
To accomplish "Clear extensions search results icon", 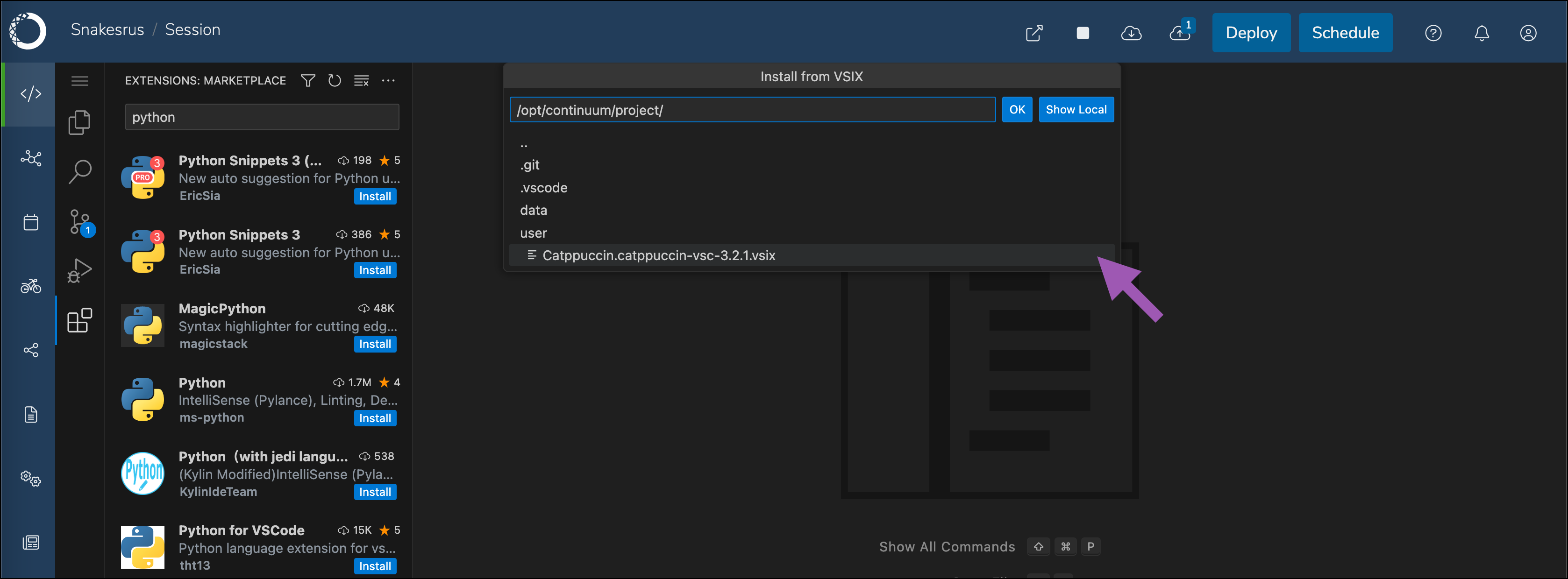I will 362,81.
